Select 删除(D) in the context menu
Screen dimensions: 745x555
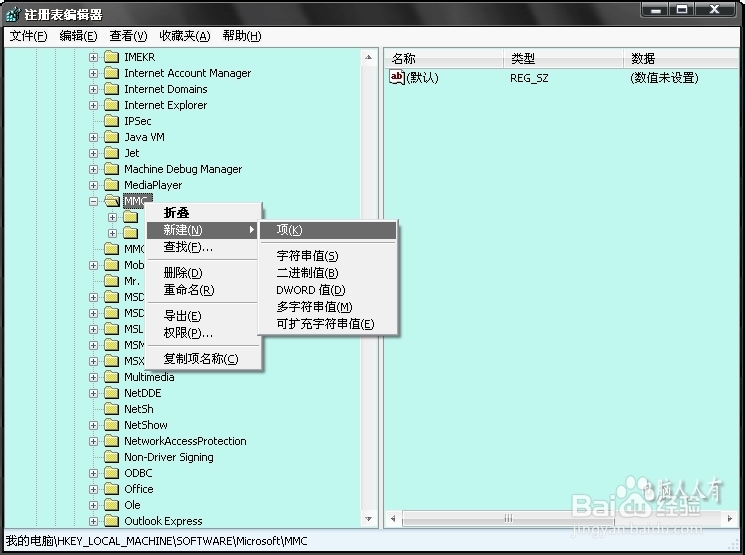[203, 273]
